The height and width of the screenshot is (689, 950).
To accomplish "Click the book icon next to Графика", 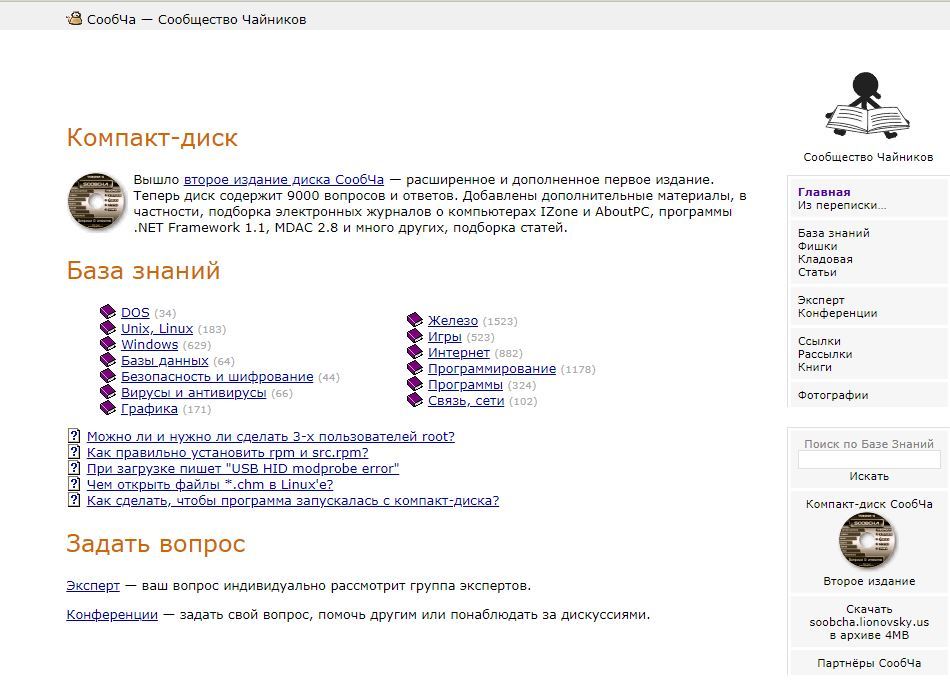I will pos(108,409).
